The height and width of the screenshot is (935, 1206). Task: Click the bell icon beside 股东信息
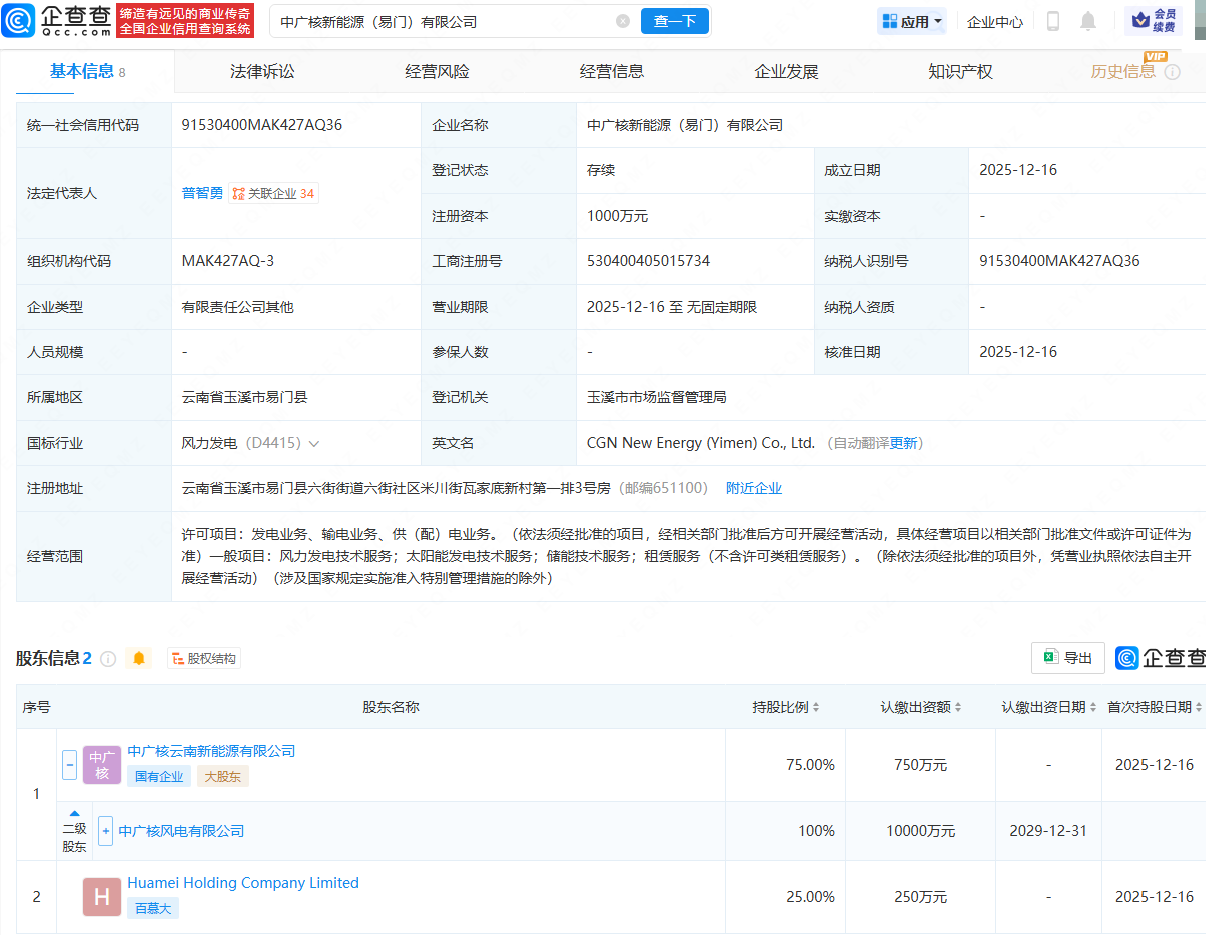tap(139, 658)
